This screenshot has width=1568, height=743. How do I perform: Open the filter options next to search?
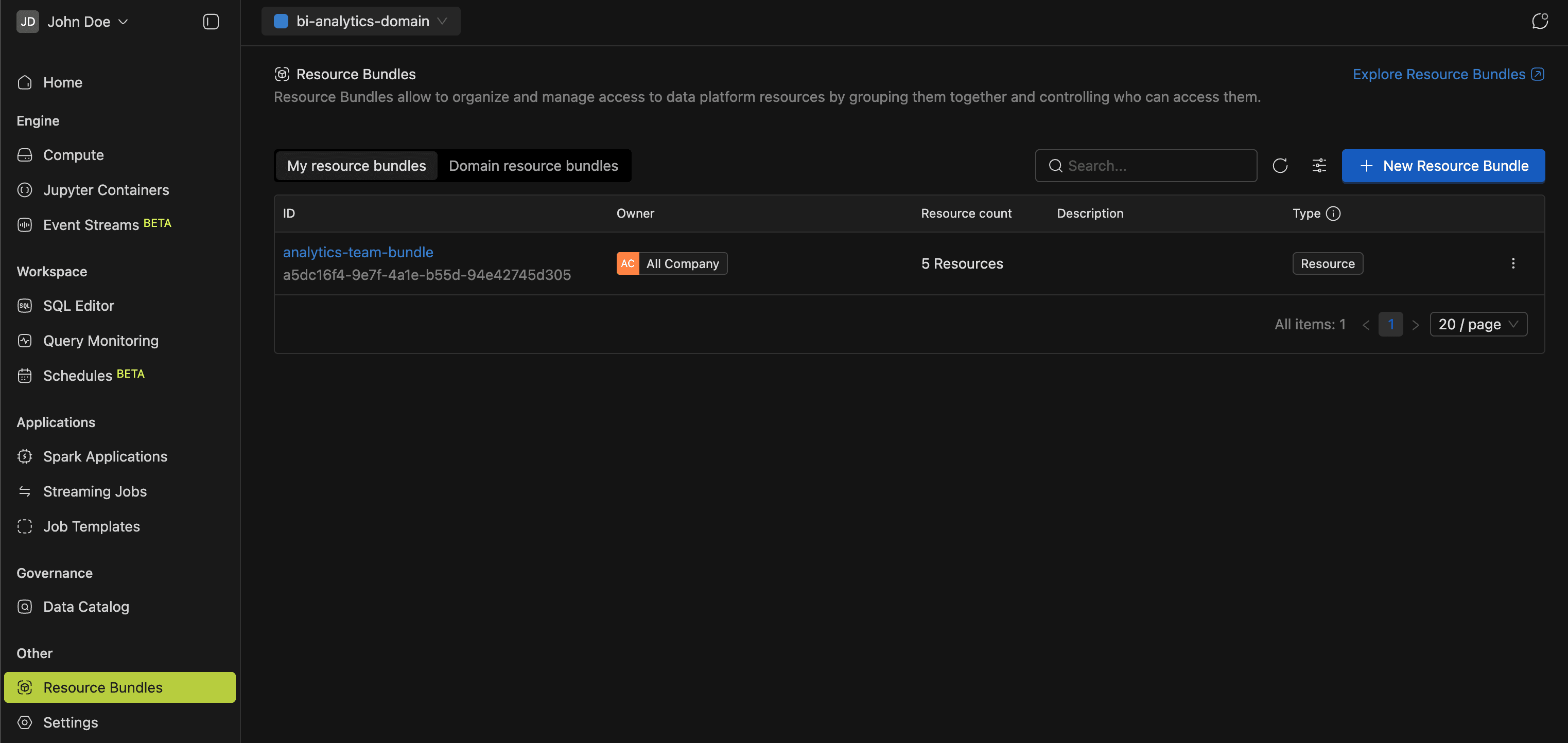tap(1319, 166)
